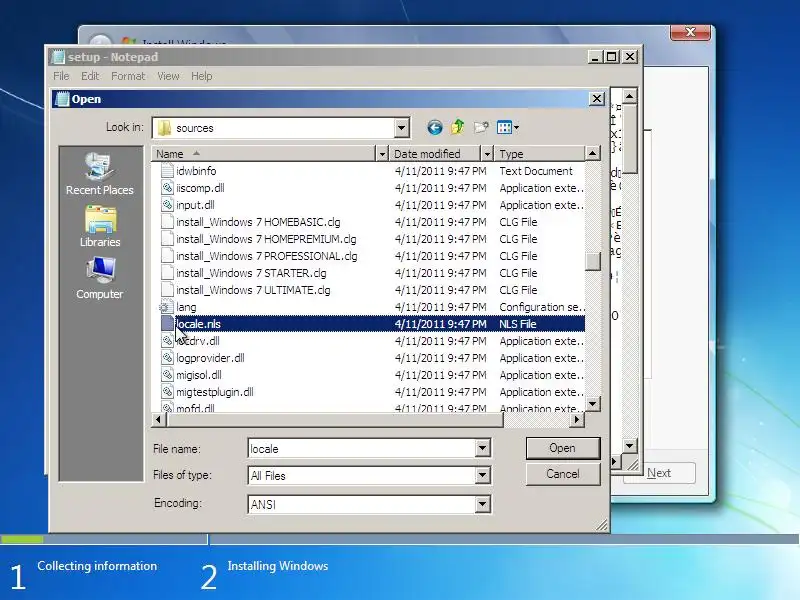Click the icon of locale.nls file

click(167, 323)
